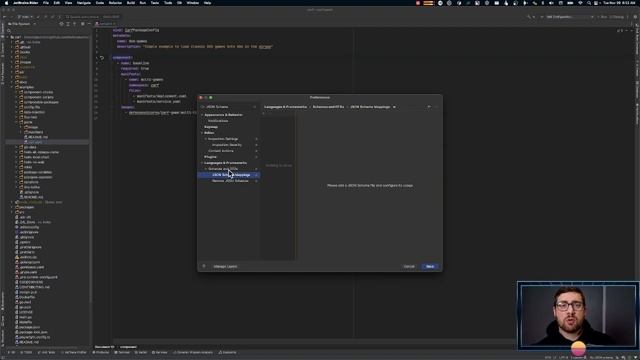Click the Save button in Preferences

[x=430, y=266]
